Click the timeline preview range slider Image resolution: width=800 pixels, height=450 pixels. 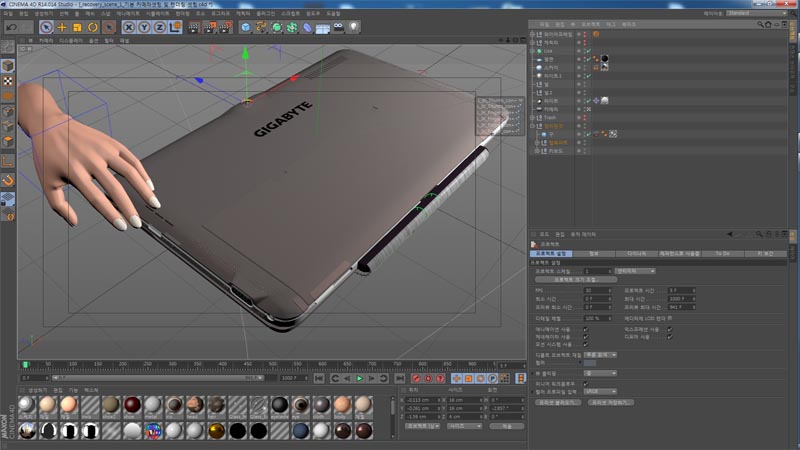158,378
